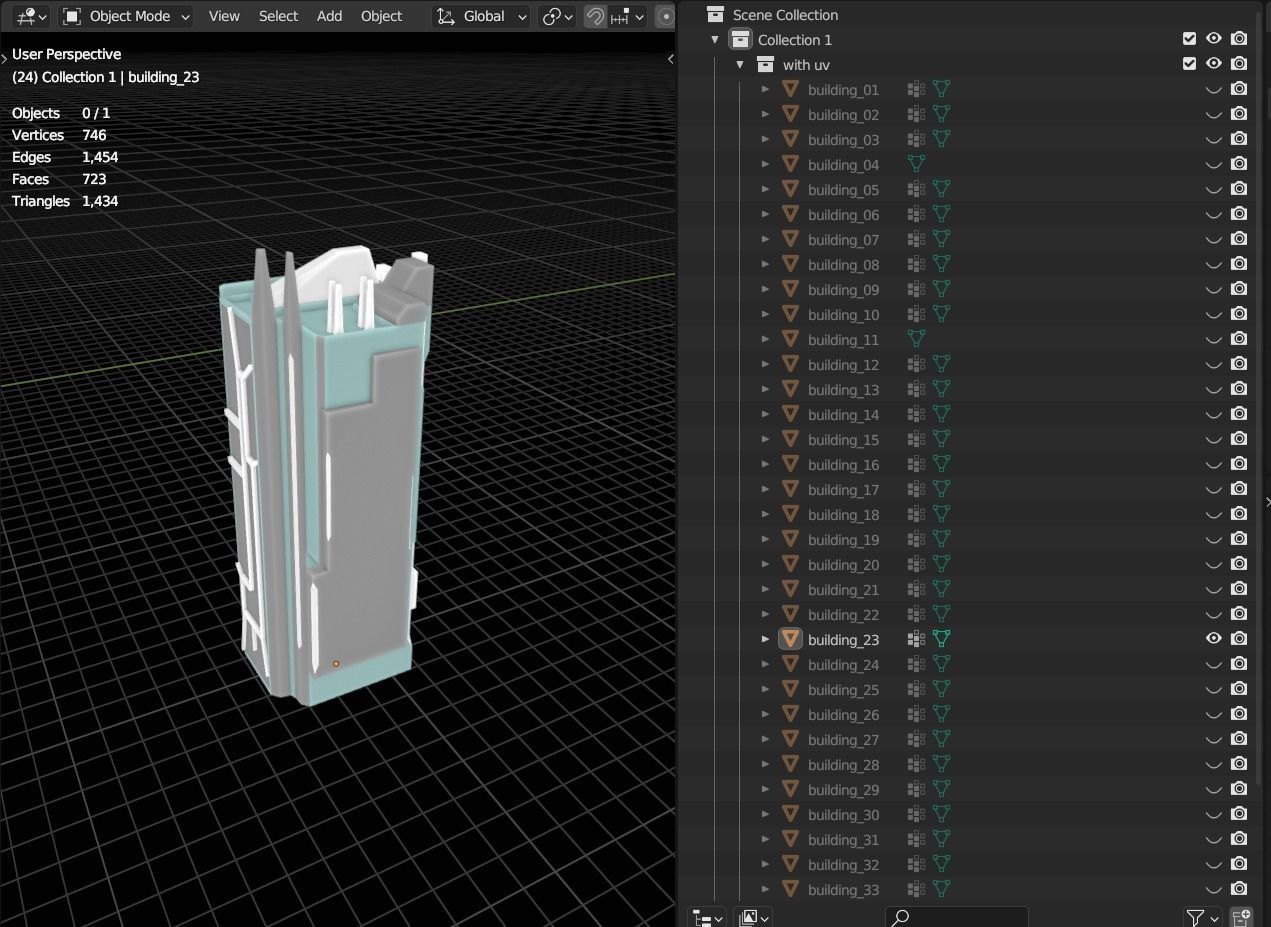The height and width of the screenshot is (927, 1271).
Task: Click the Scene Collection icon
Action: point(715,15)
